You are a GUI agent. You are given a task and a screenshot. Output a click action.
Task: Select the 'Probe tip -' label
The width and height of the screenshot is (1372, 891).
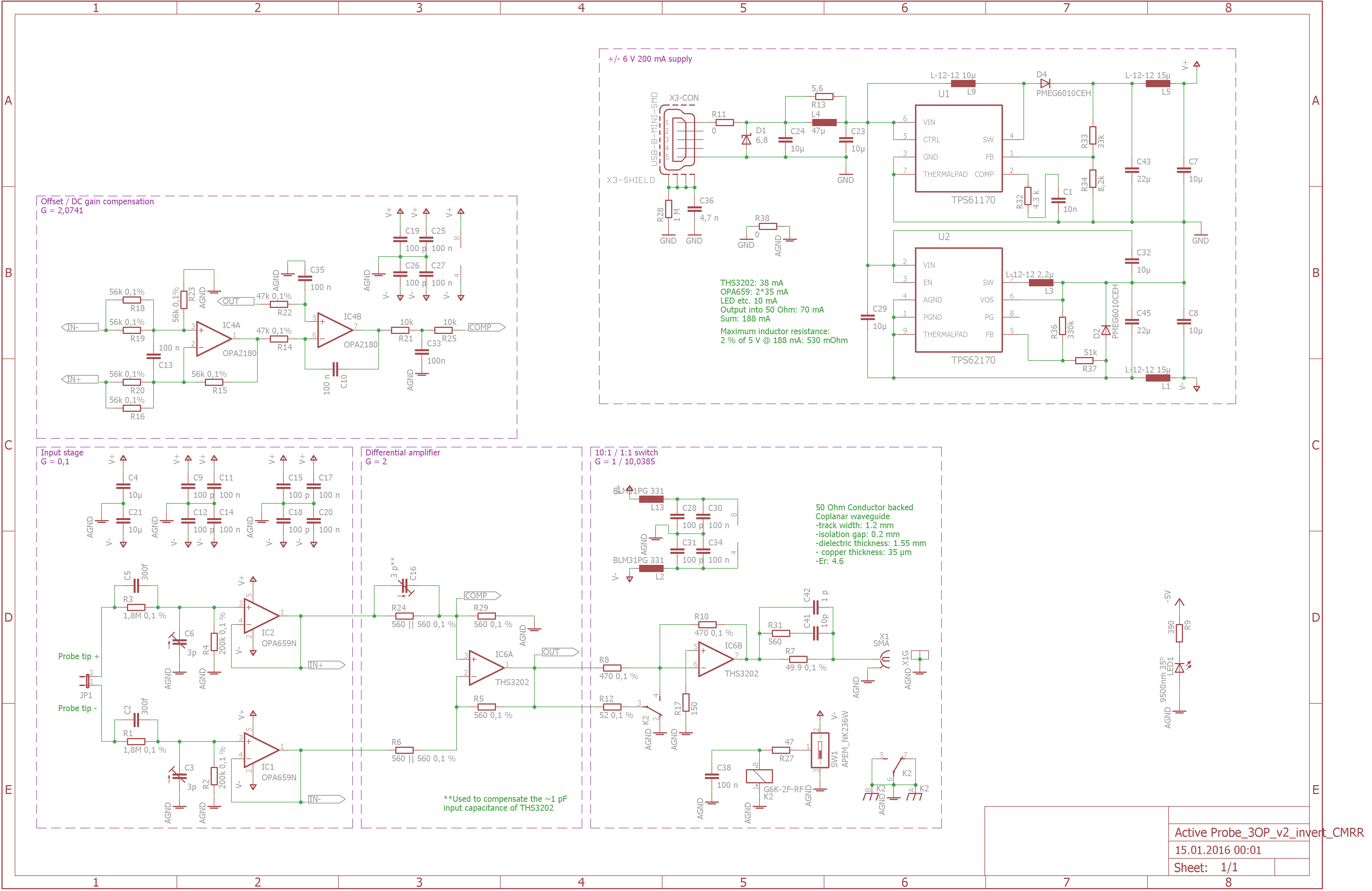(78, 708)
